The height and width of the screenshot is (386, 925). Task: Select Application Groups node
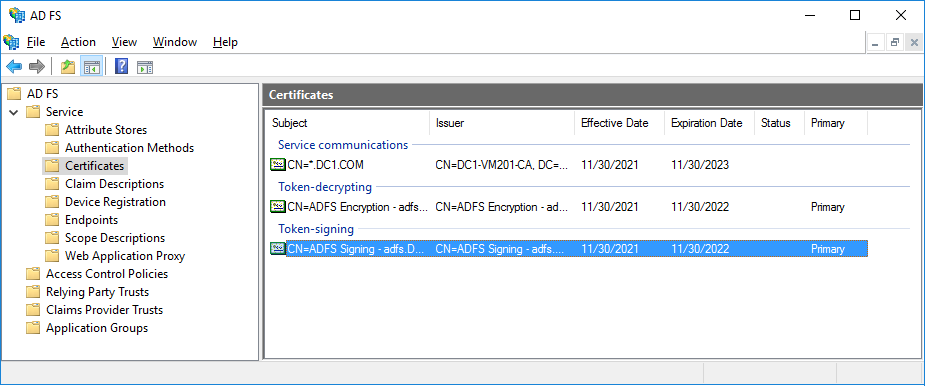(97, 328)
